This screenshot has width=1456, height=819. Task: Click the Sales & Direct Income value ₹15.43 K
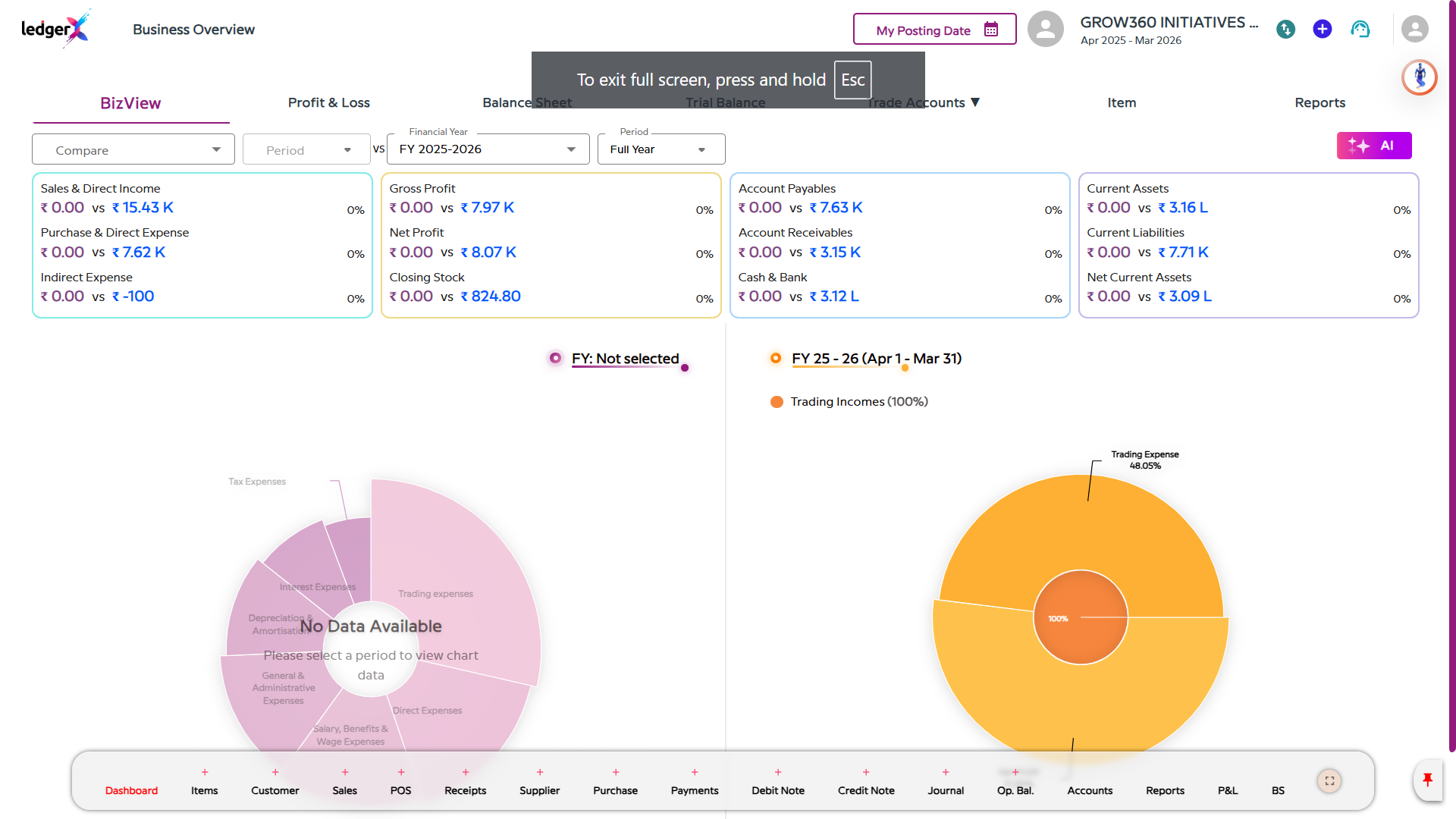coord(143,208)
